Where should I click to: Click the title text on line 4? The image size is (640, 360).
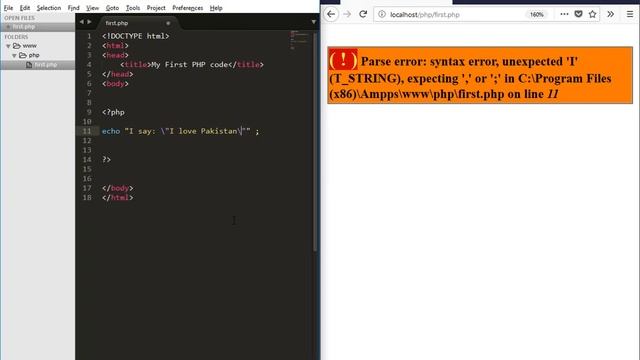(x=190, y=64)
